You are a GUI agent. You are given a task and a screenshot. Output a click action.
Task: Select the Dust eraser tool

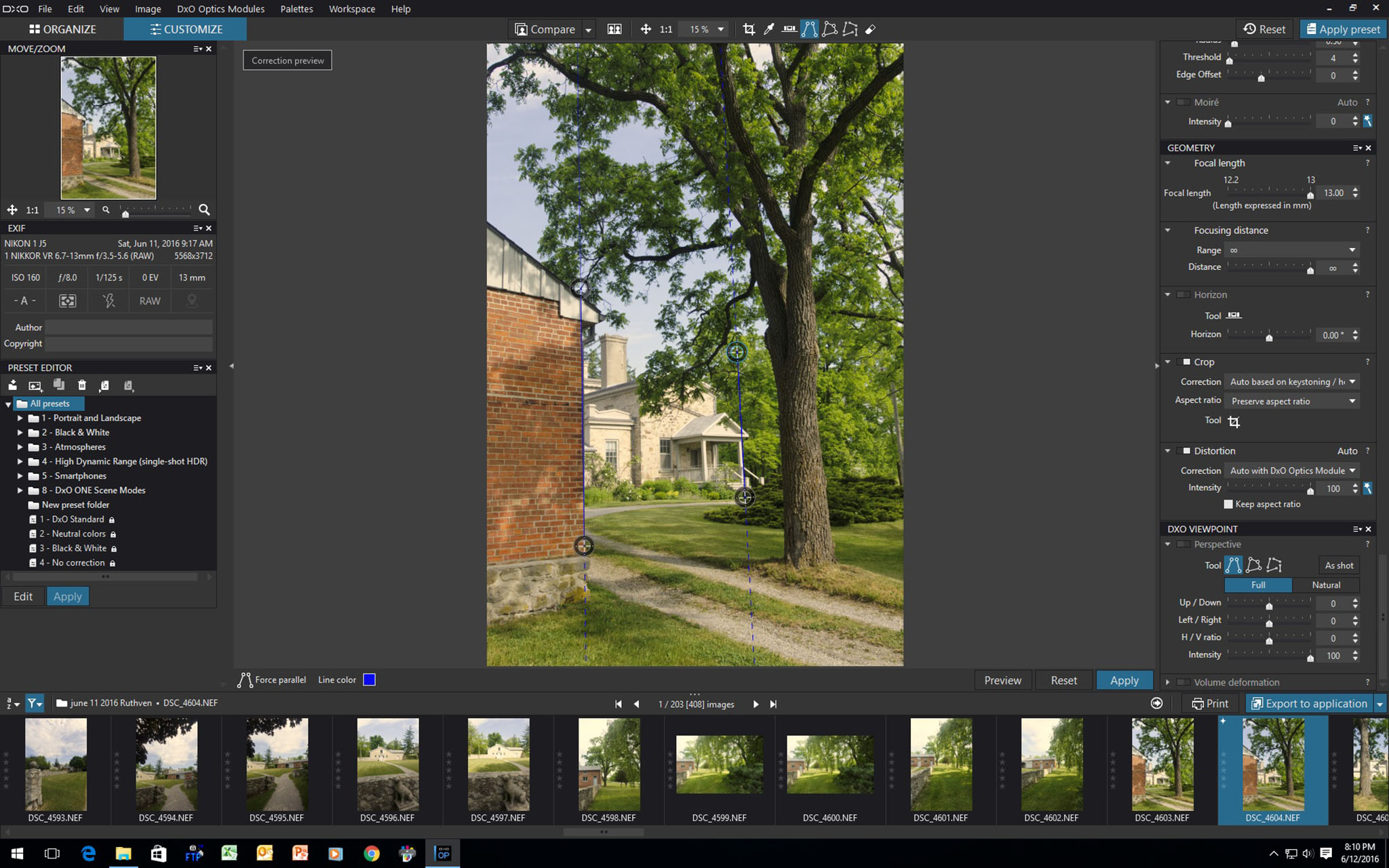870,29
